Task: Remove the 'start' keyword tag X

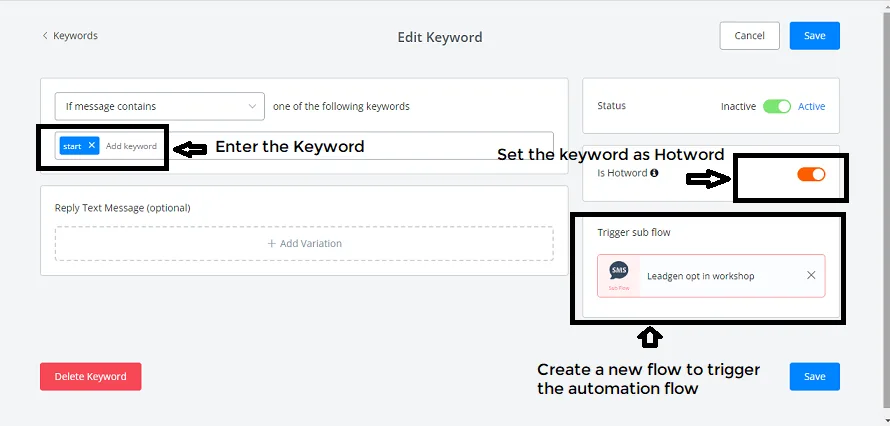Action: pos(91,146)
